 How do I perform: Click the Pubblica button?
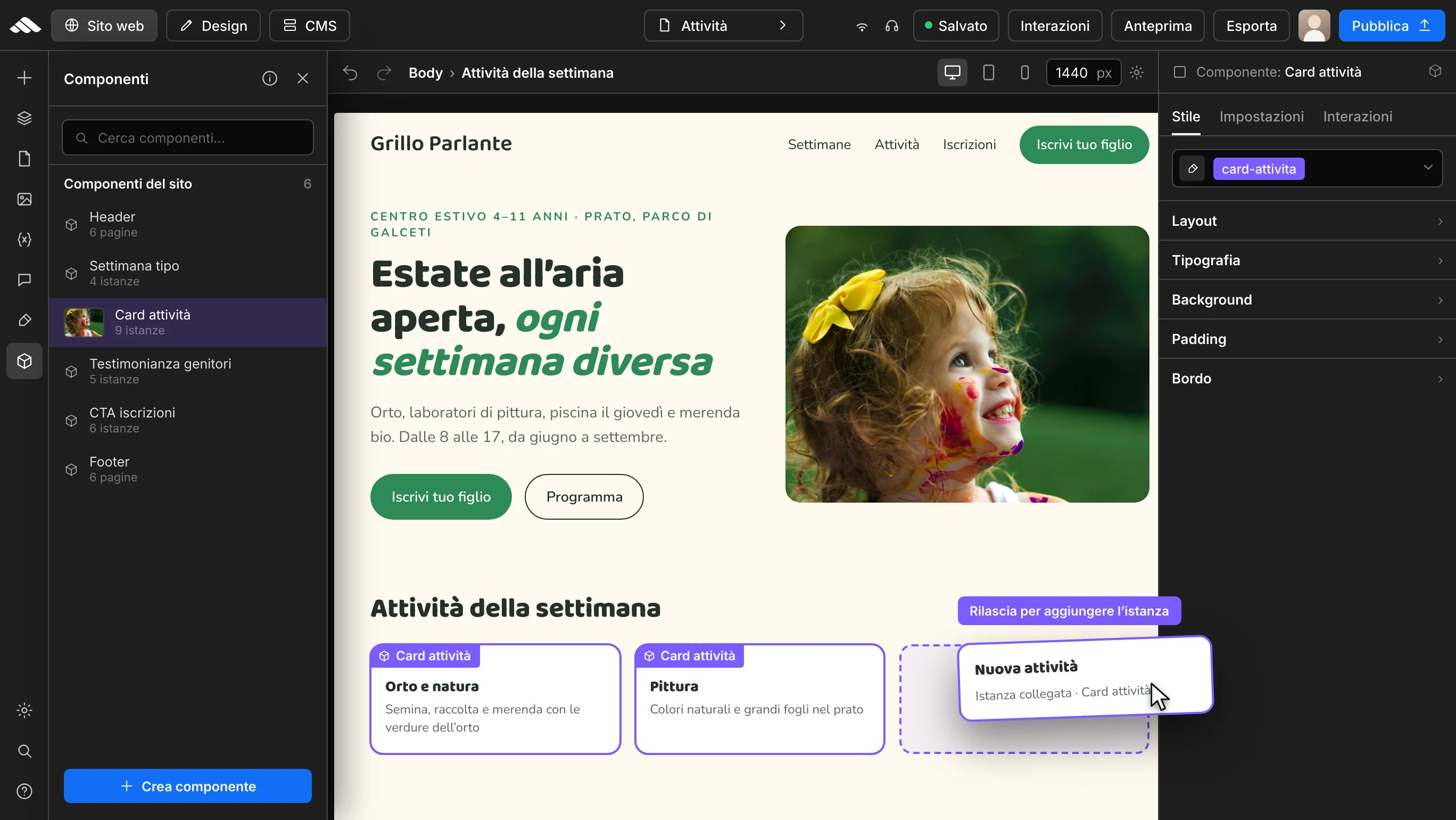1392,26
